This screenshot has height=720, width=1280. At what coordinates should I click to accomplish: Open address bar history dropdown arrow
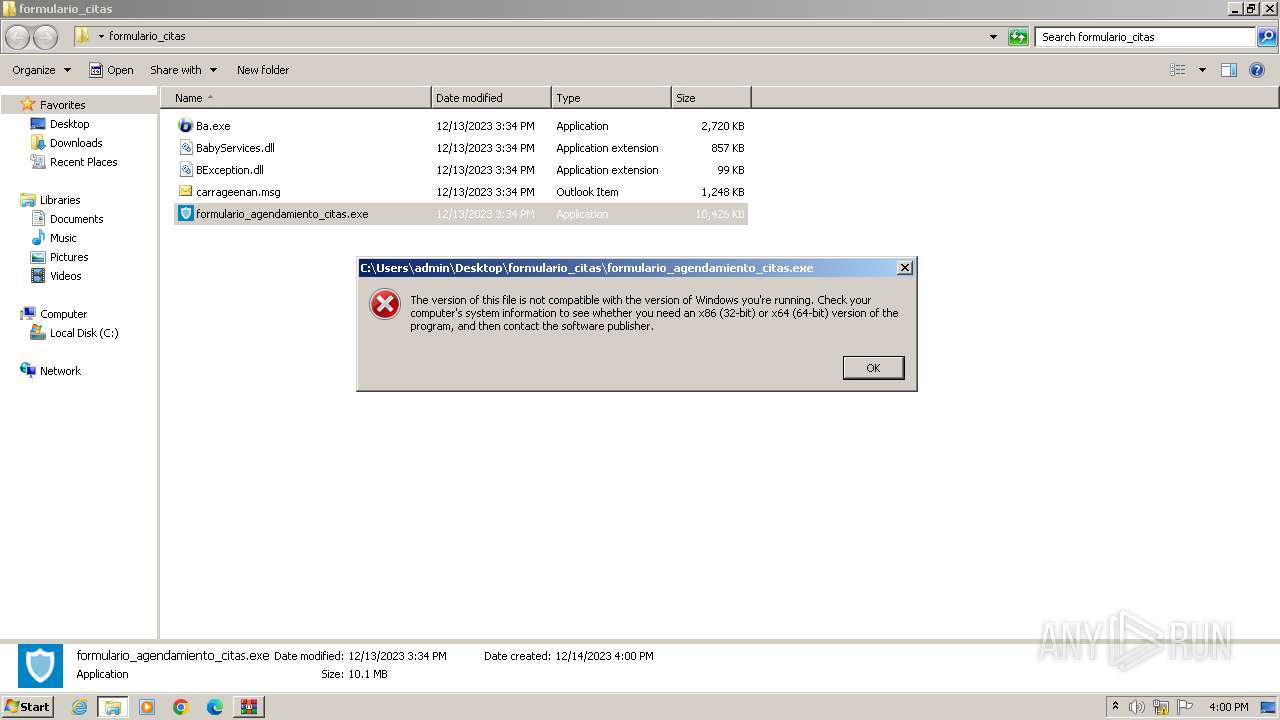[x=993, y=37]
